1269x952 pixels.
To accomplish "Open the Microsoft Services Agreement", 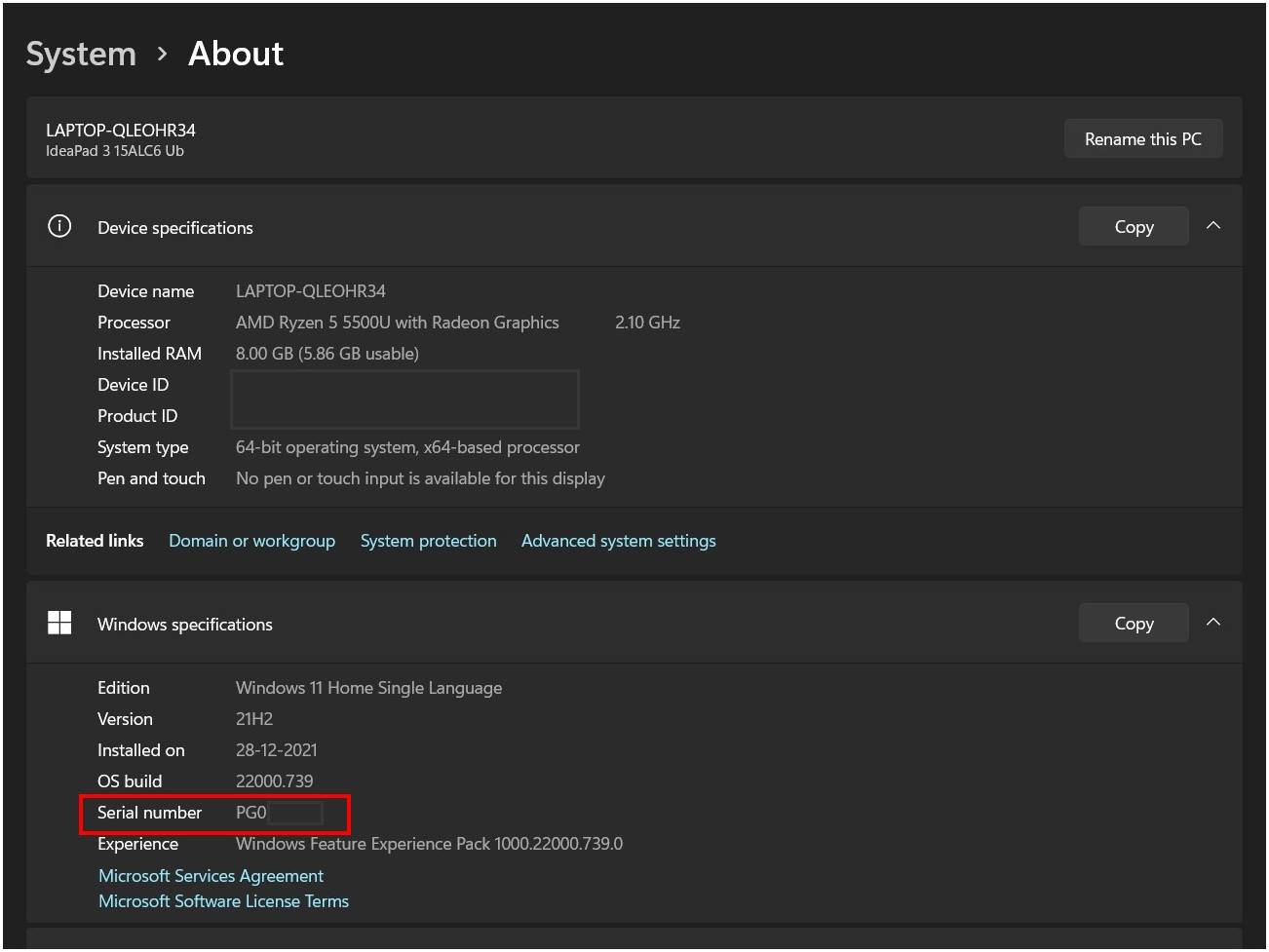I will (x=211, y=876).
